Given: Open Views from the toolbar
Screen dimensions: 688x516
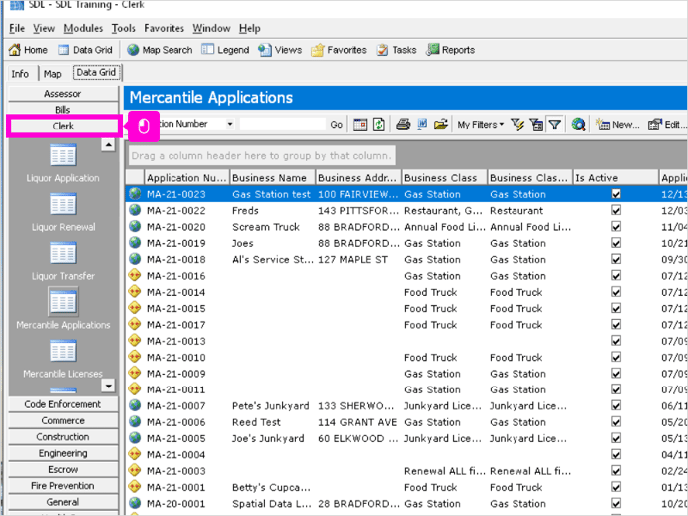Looking at the screenshot, I should (280, 50).
